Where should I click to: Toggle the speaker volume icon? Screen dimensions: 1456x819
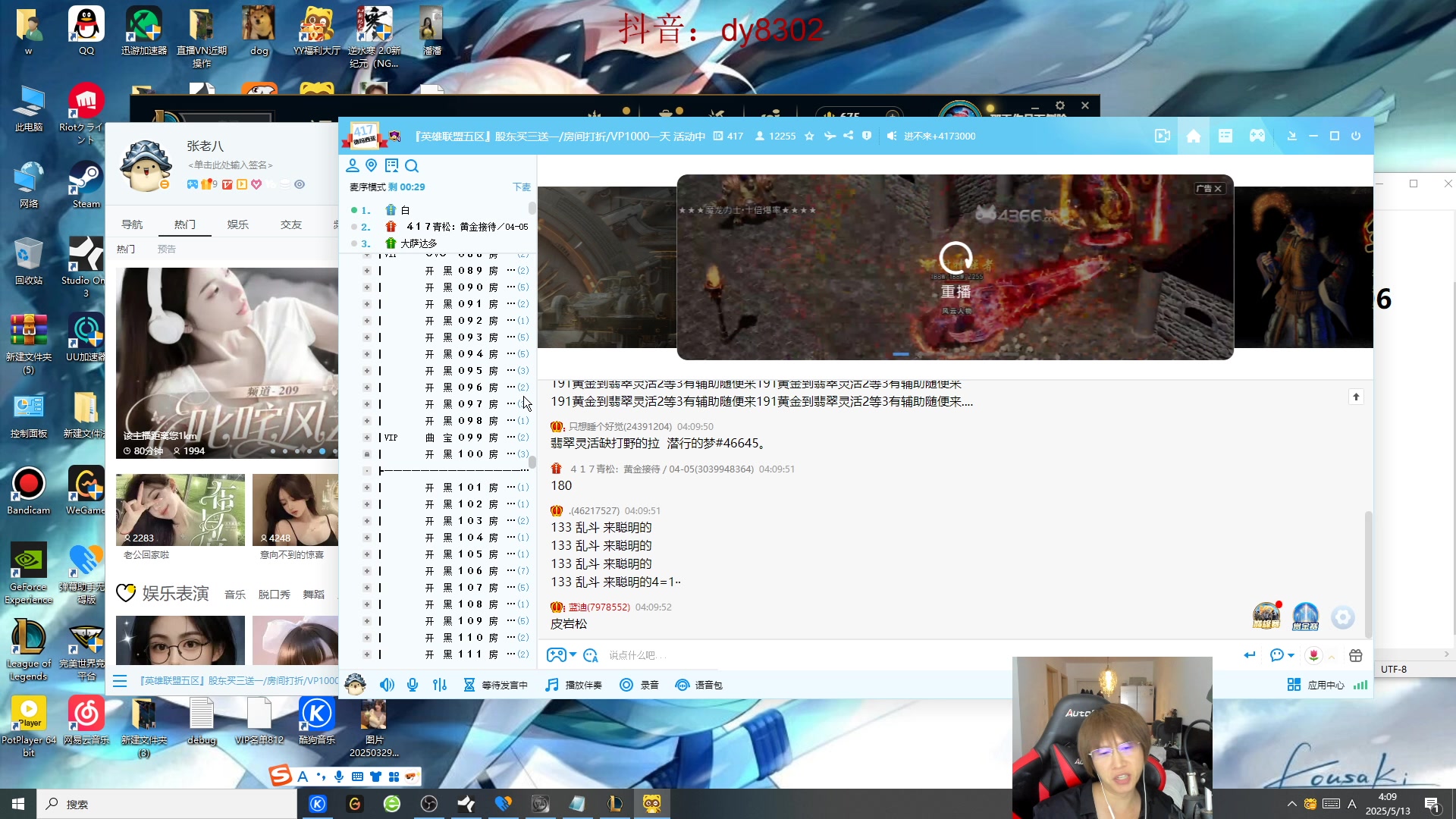click(387, 685)
